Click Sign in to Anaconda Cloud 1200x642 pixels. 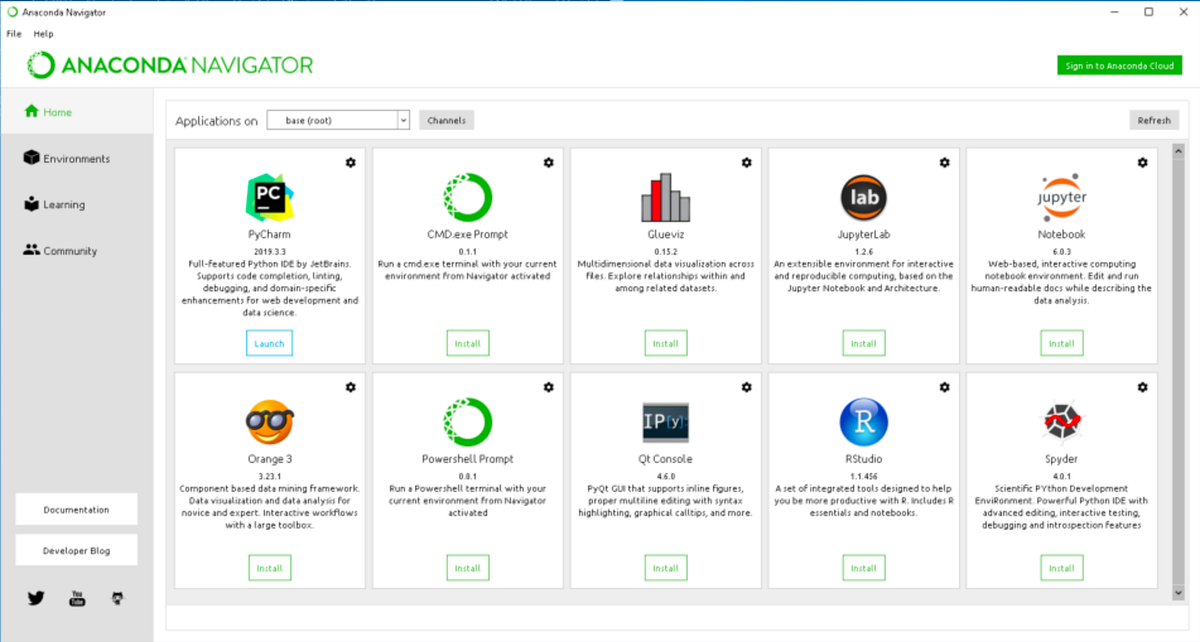(1119, 64)
